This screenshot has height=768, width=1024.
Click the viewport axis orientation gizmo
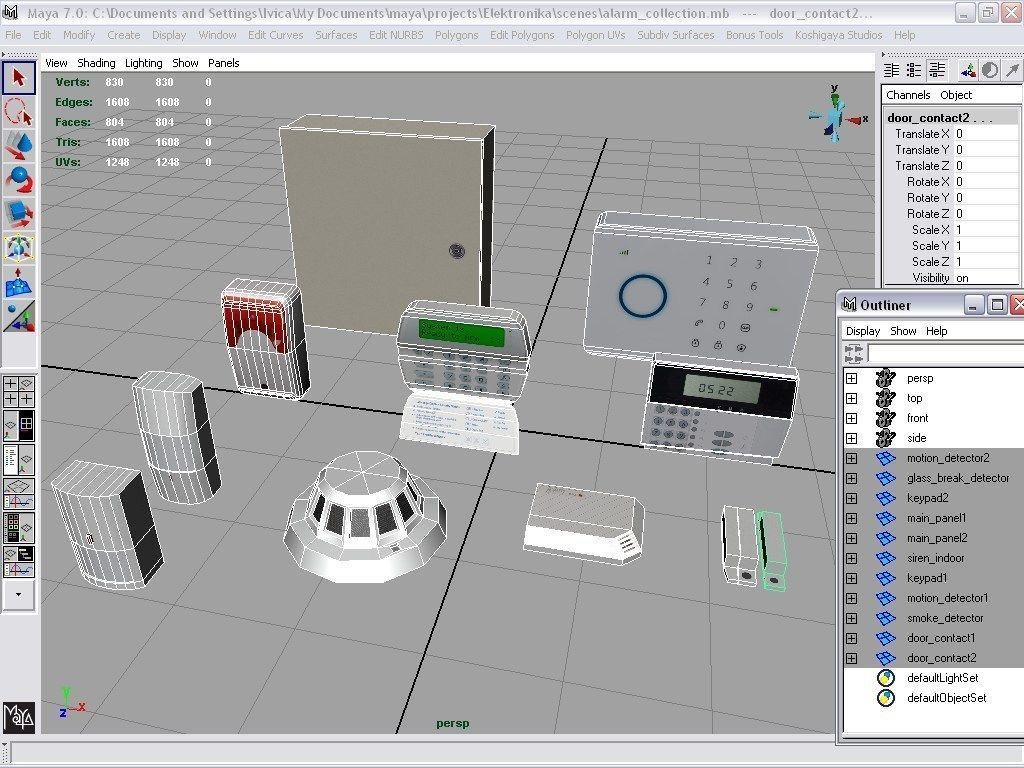837,114
